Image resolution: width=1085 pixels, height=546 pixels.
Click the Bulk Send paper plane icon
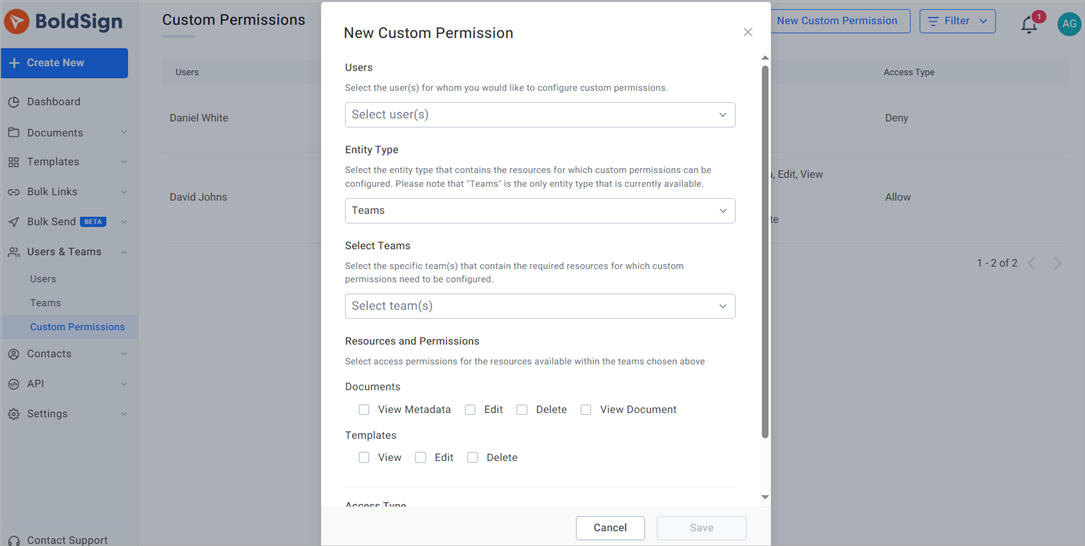(x=14, y=222)
